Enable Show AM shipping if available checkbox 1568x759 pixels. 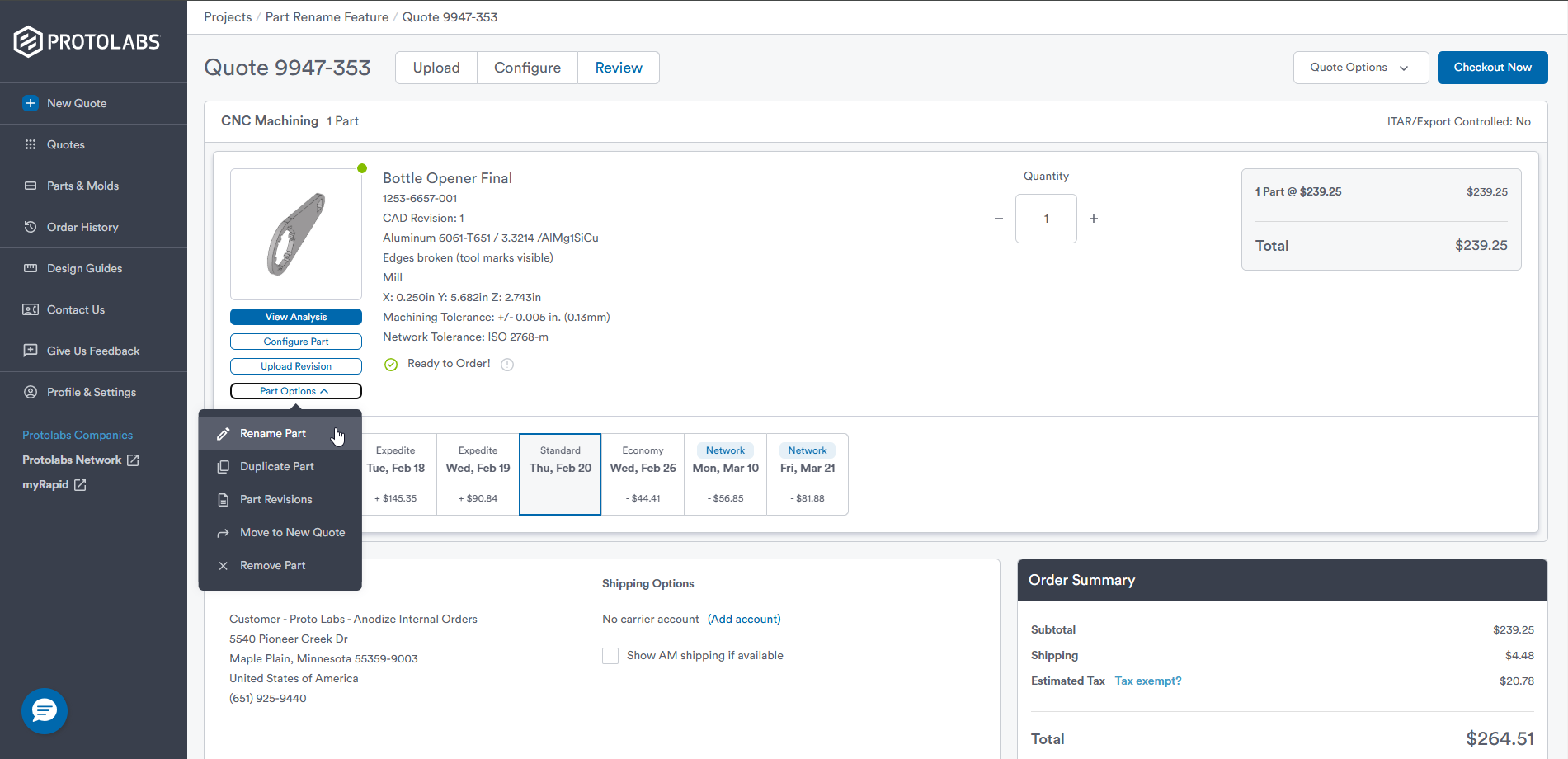tap(610, 656)
